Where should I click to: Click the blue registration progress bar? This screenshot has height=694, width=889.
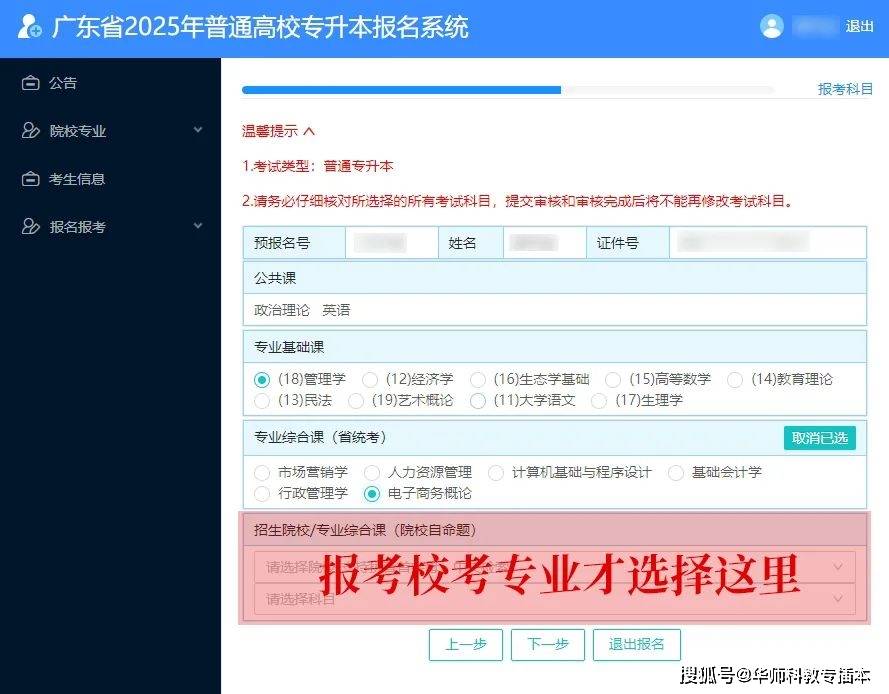(x=401, y=90)
